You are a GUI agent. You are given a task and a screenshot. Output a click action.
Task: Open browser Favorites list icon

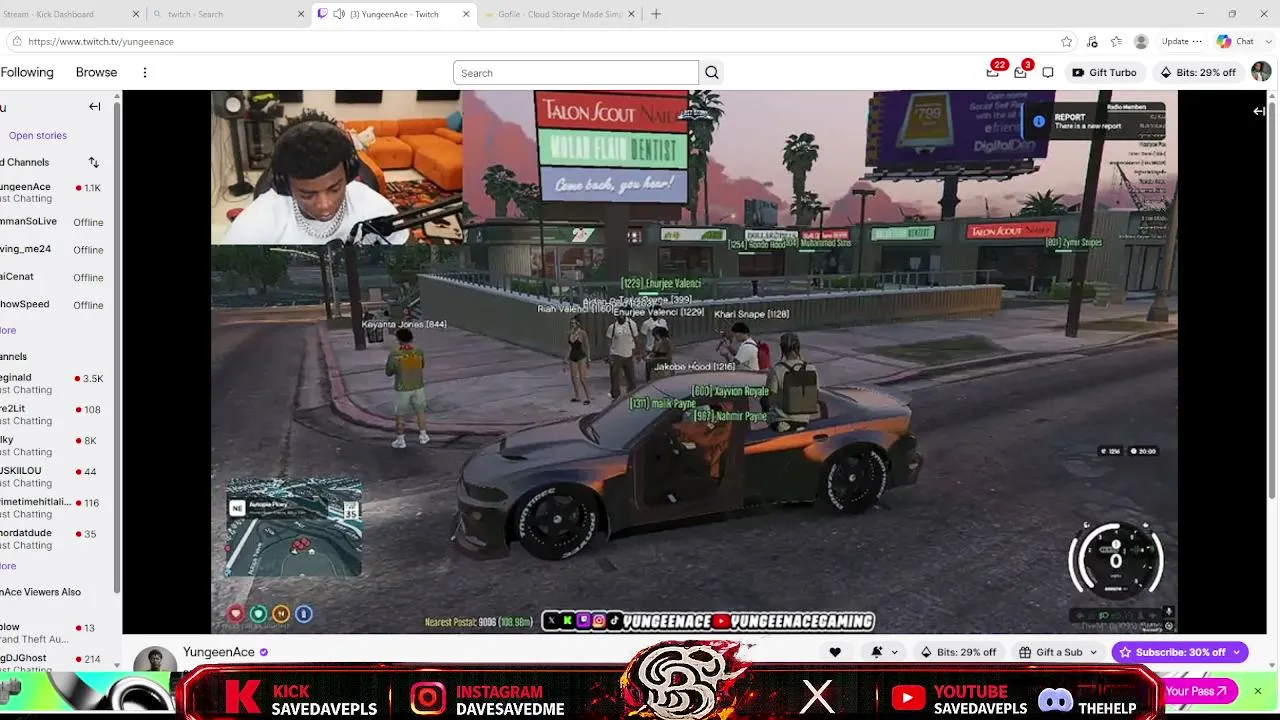[x=1117, y=42]
